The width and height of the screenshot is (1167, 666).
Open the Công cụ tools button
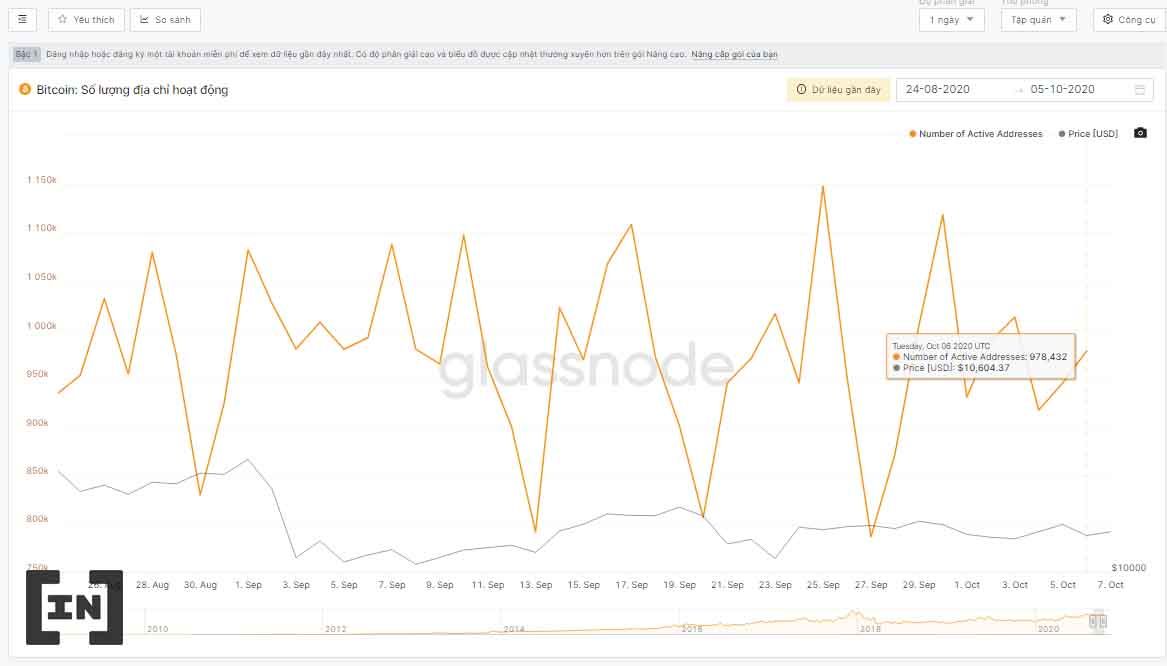(x=1129, y=19)
